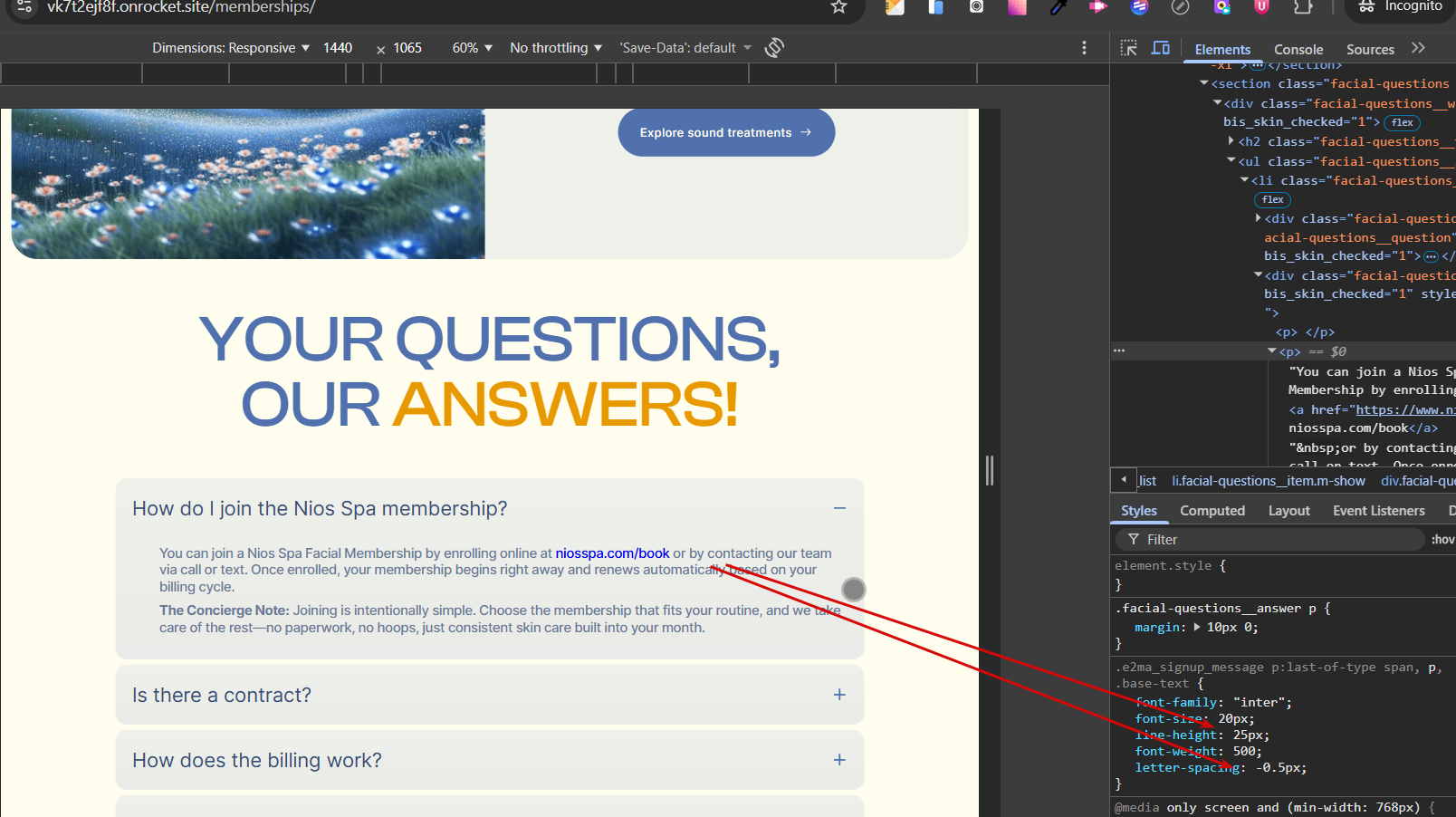
Task: Open the 60% zoom dropdown
Action: point(473,48)
